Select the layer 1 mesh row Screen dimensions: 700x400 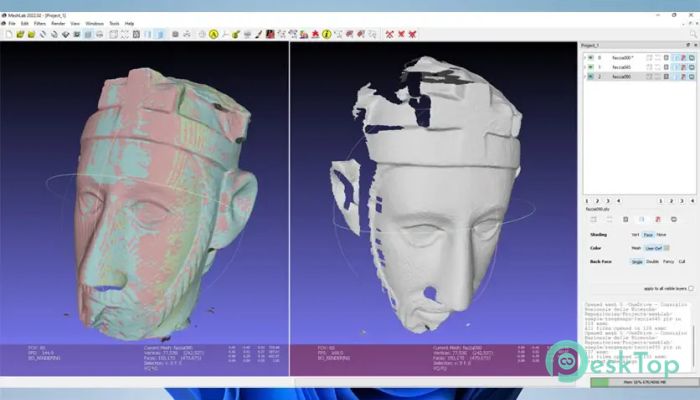(x=640, y=67)
